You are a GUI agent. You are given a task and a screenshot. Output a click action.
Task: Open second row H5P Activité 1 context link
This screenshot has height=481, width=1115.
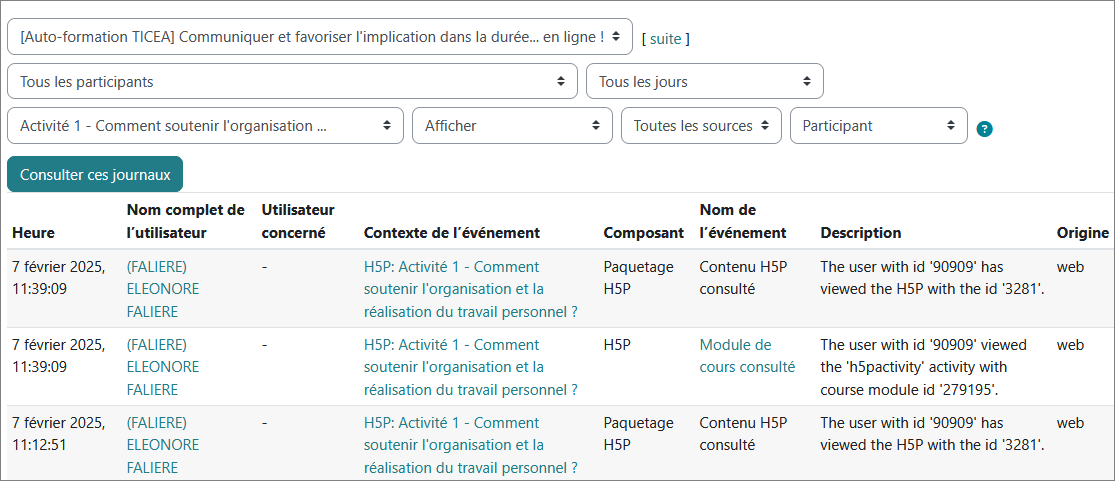[471, 367]
